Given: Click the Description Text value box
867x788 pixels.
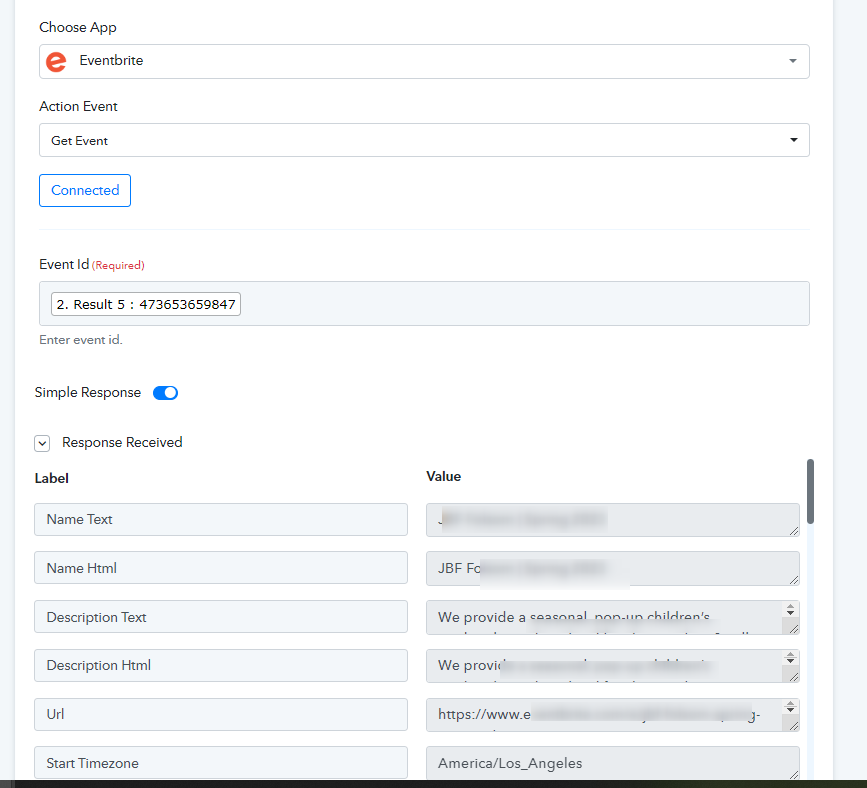Looking at the screenshot, I should [x=613, y=618].
